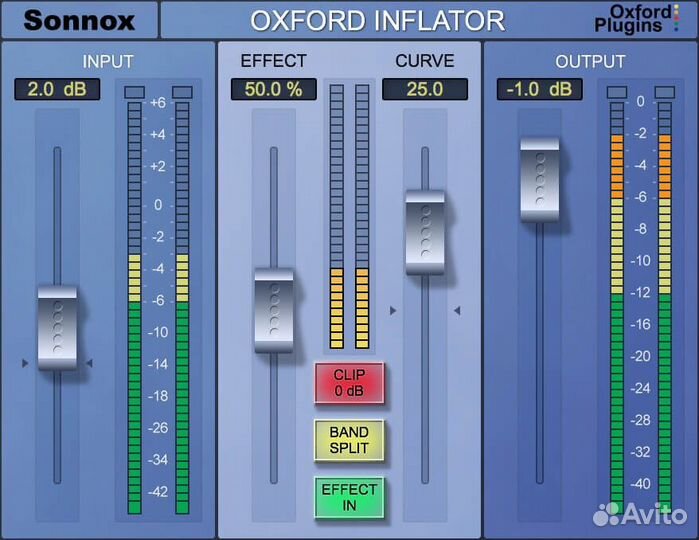This screenshot has width=699, height=540.
Task: Click the EFFECT section label
Action: 274,61
